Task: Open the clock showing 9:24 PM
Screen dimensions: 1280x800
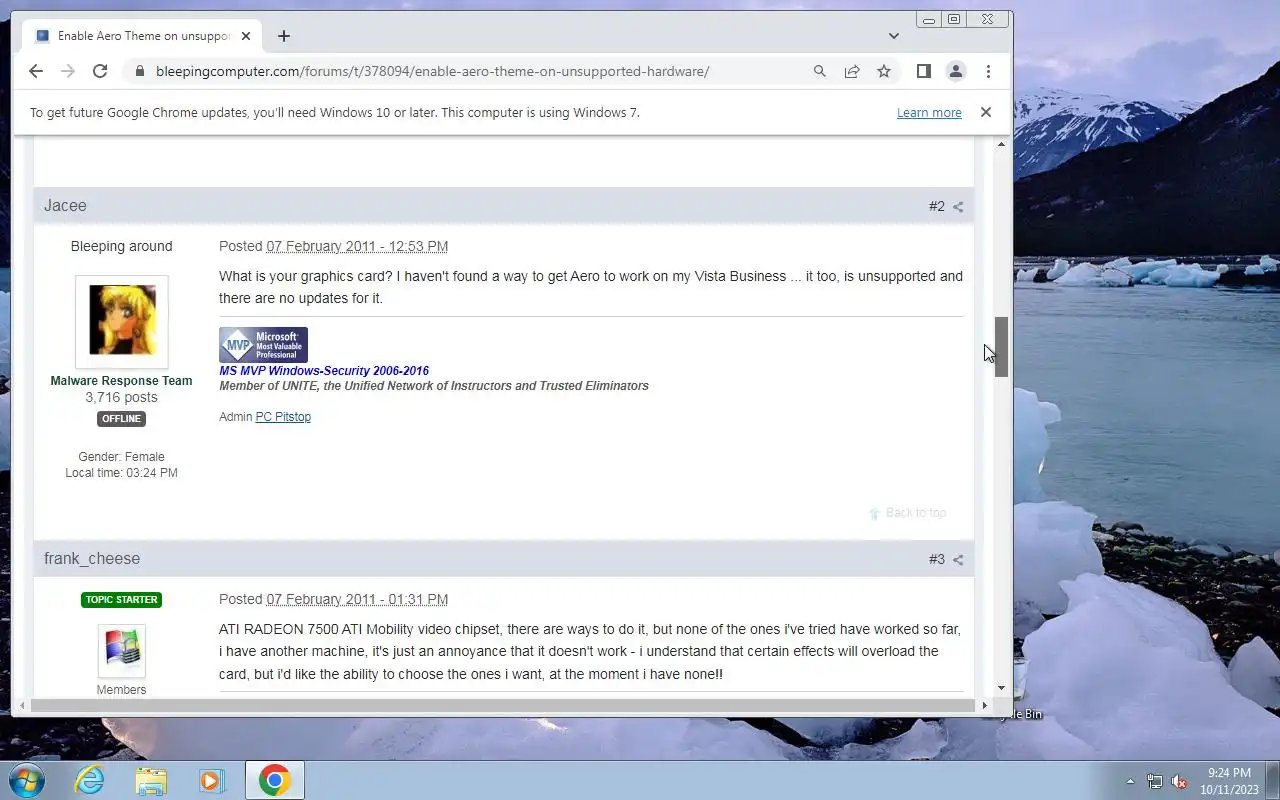Action: (x=1229, y=781)
